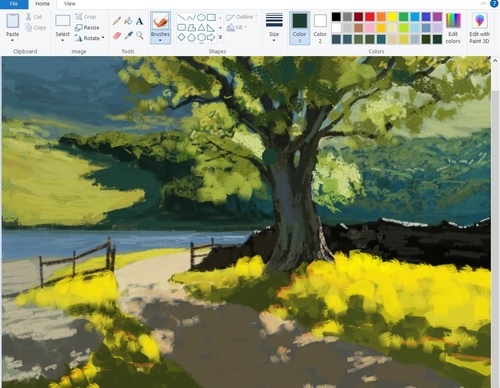The width and height of the screenshot is (500, 388).
Task: Choose the Pentagon shape
Action: point(191,37)
